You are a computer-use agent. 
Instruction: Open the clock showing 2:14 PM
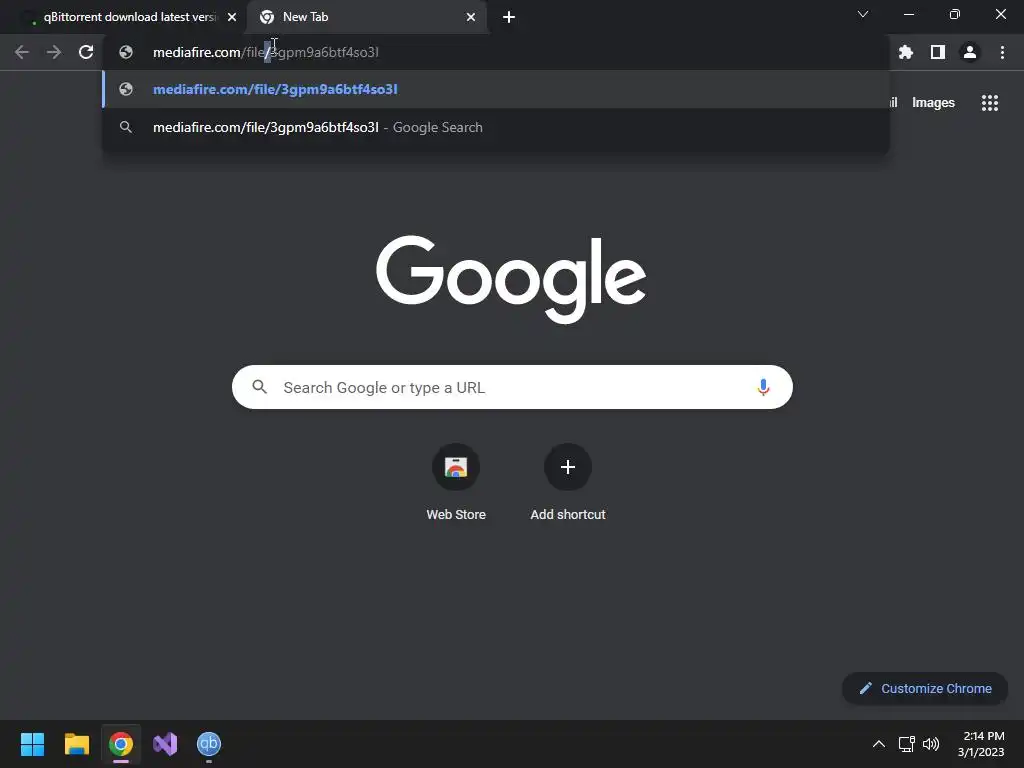coord(981,744)
